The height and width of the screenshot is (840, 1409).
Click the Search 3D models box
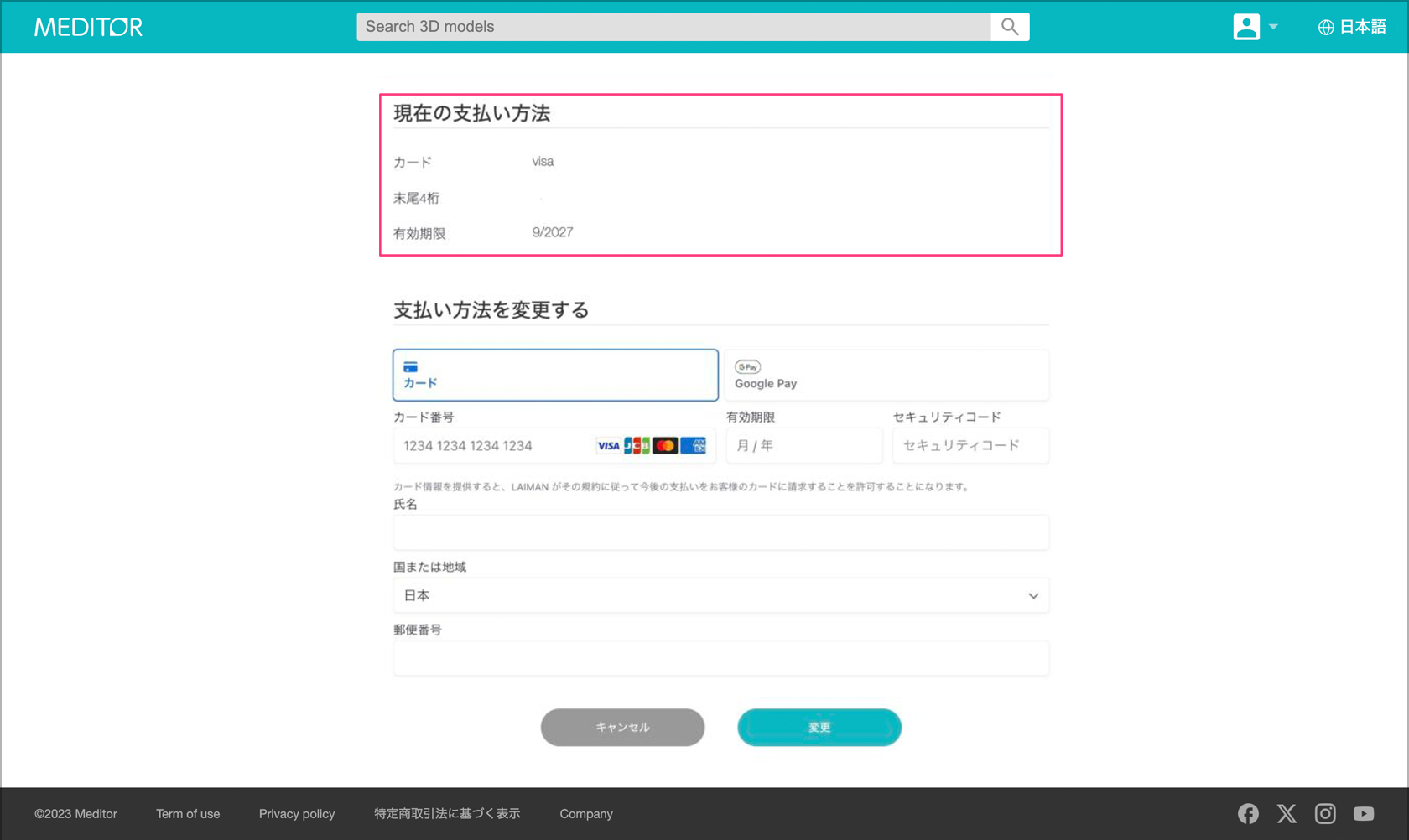[673, 27]
